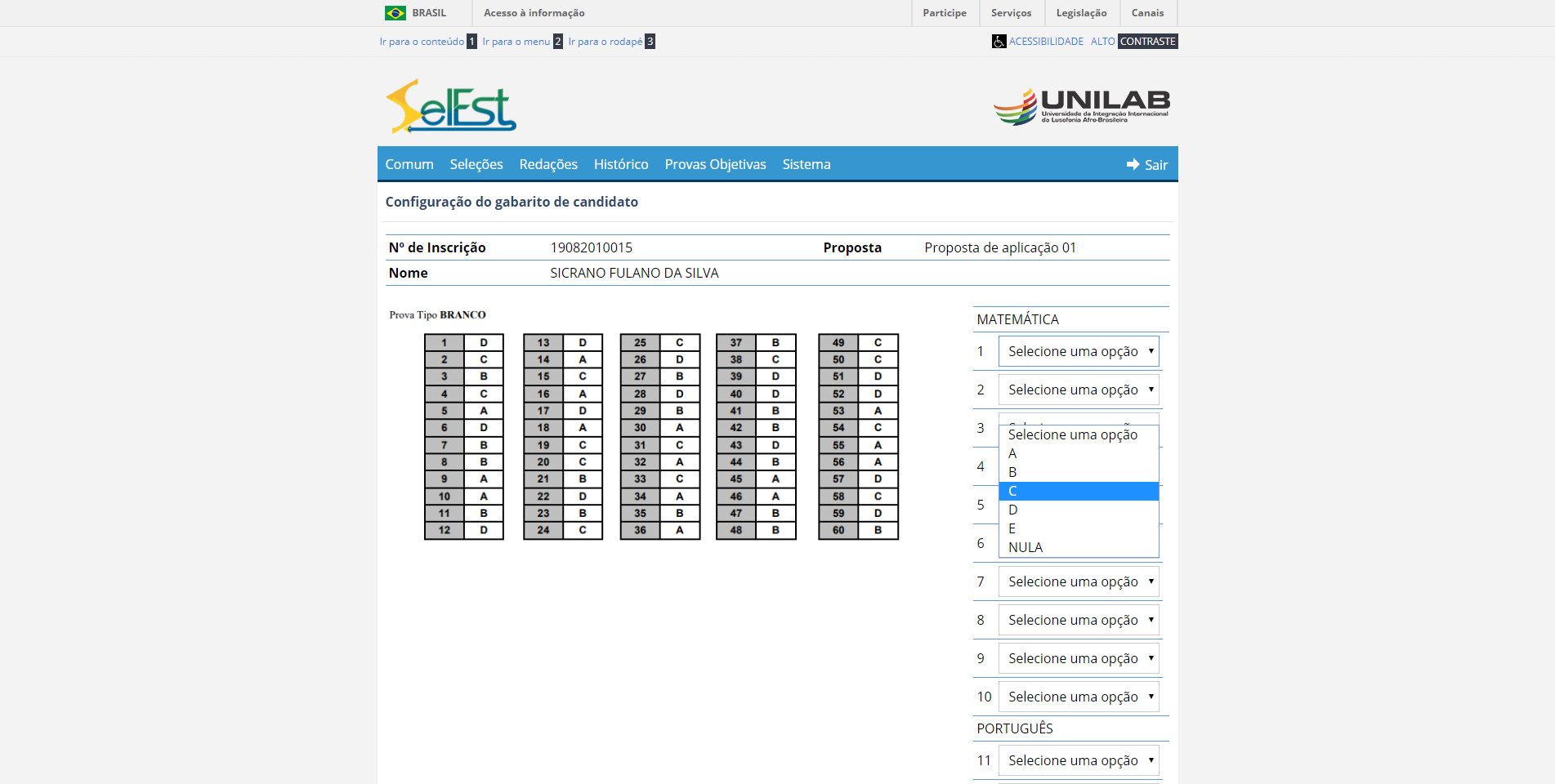The width and height of the screenshot is (1555, 784).
Task: Toggle ALTO CONTRASTE mode
Action: pyautogui.click(x=1133, y=42)
